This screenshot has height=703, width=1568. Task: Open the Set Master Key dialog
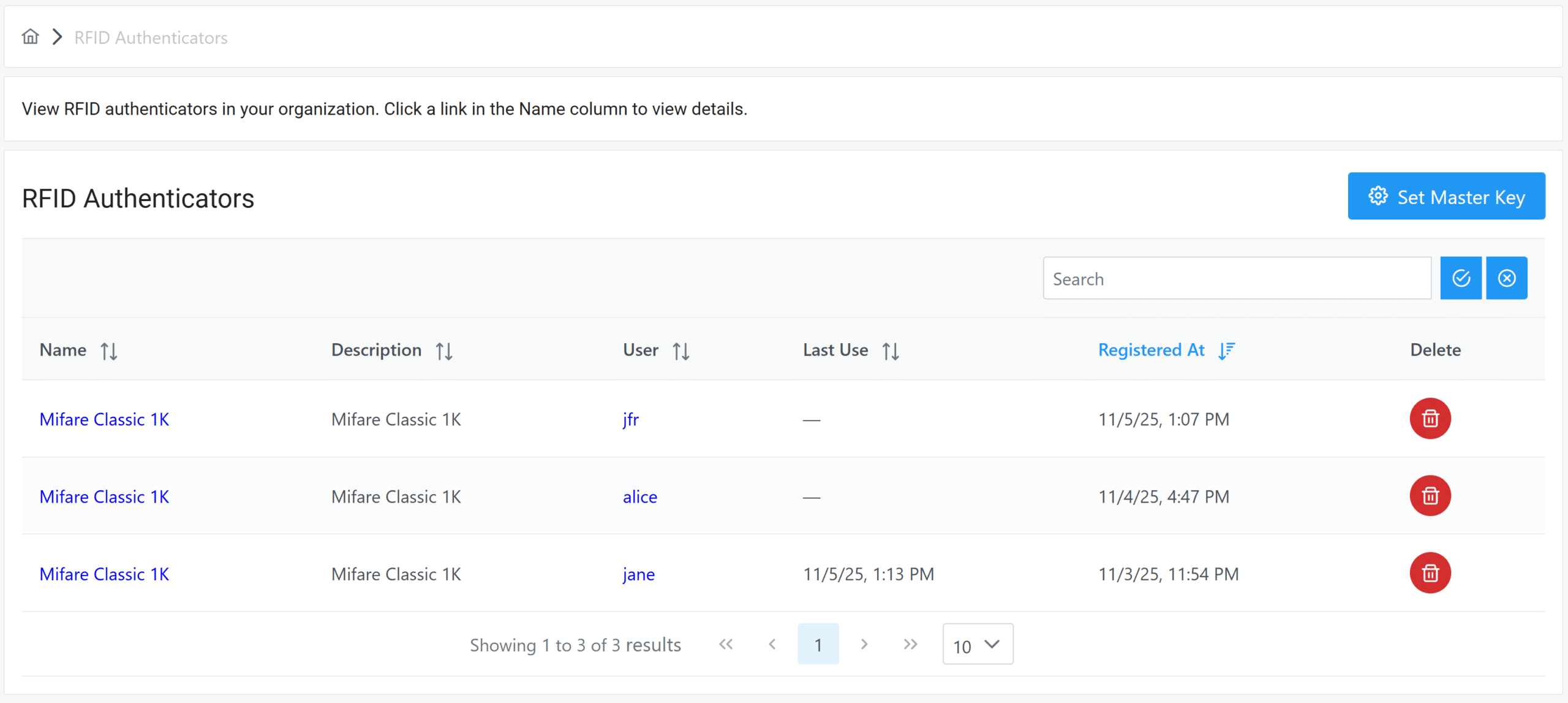(x=1446, y=196)
